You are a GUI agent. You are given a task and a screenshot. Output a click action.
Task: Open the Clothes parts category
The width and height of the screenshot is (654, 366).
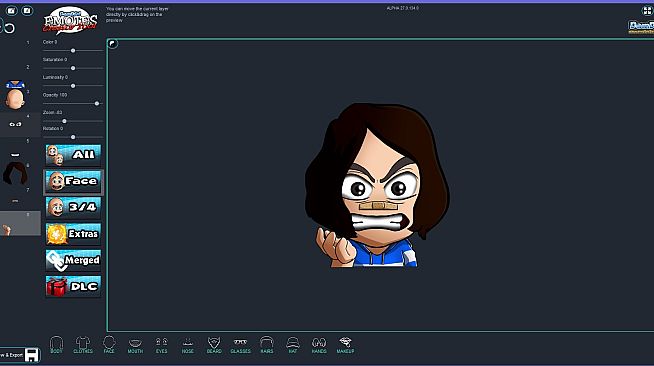pos(83,345)
